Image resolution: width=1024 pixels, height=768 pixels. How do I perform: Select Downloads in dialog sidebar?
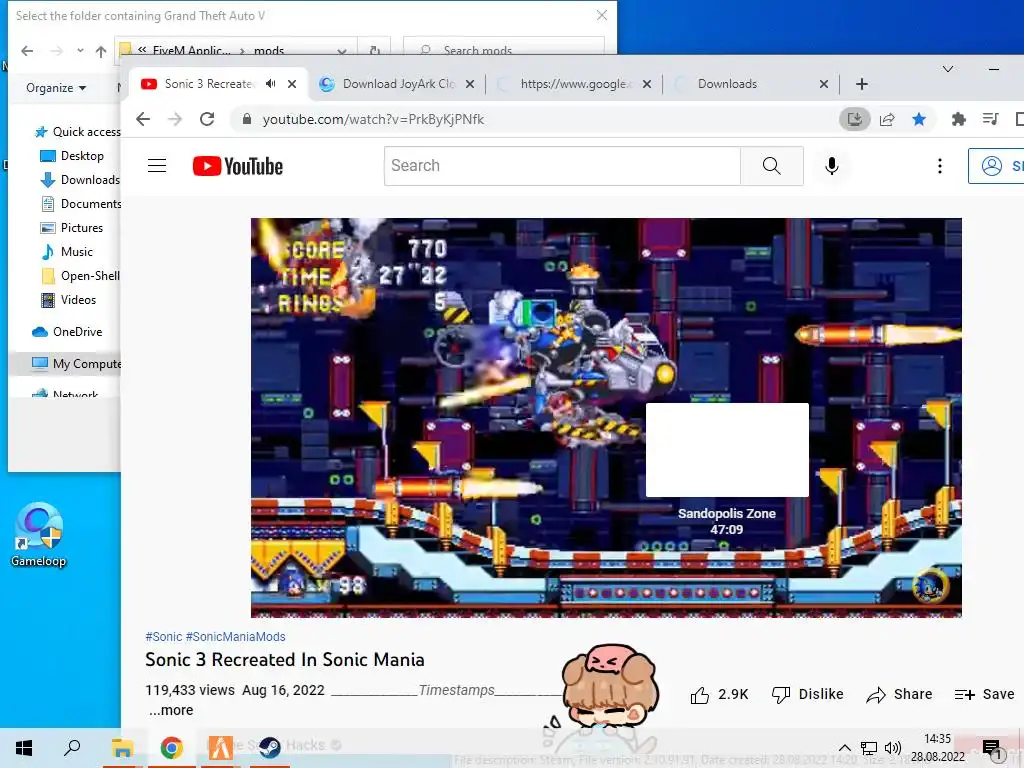pos(80,180)
